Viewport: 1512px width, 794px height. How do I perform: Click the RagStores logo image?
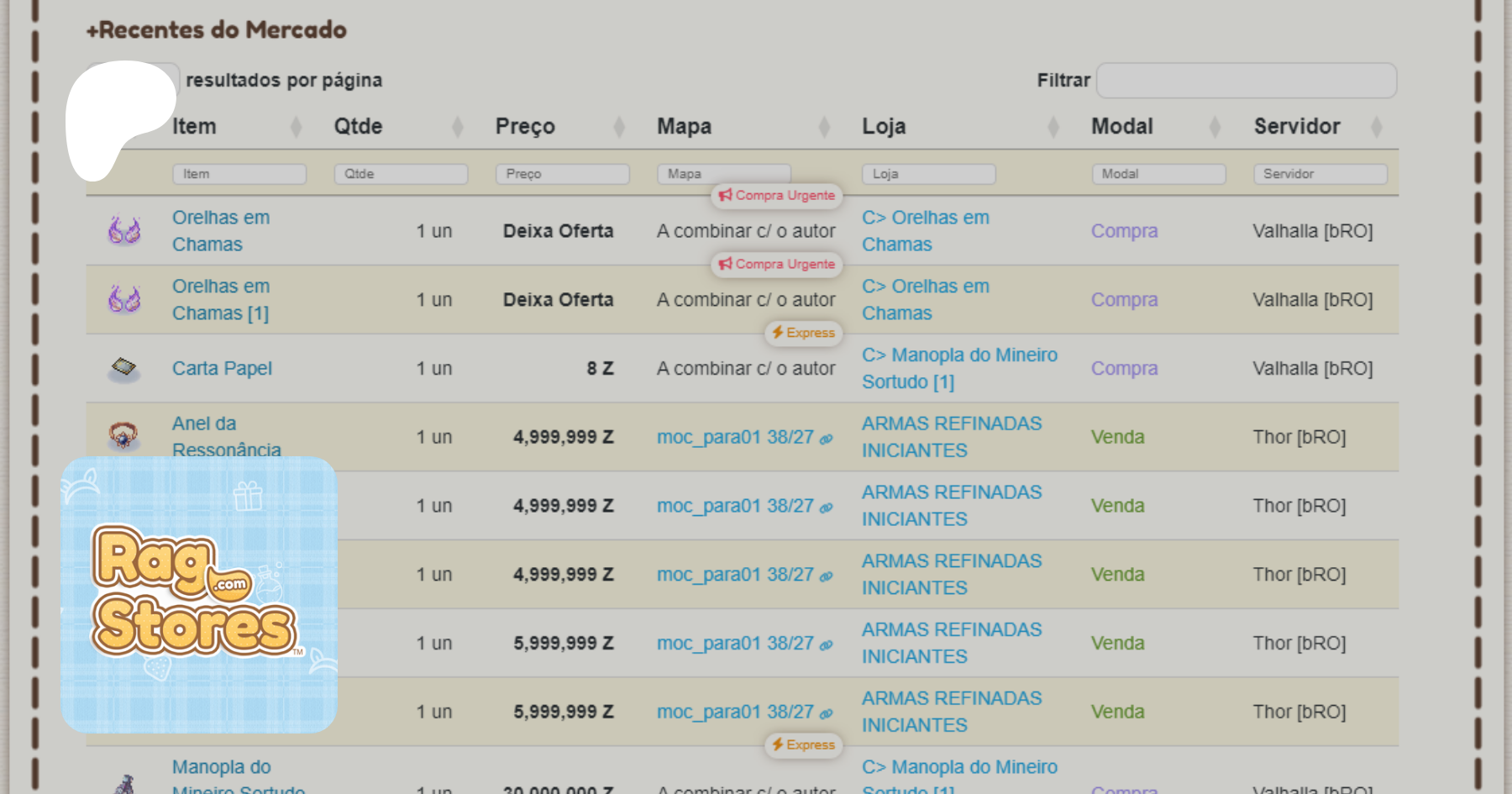(199, 594)
